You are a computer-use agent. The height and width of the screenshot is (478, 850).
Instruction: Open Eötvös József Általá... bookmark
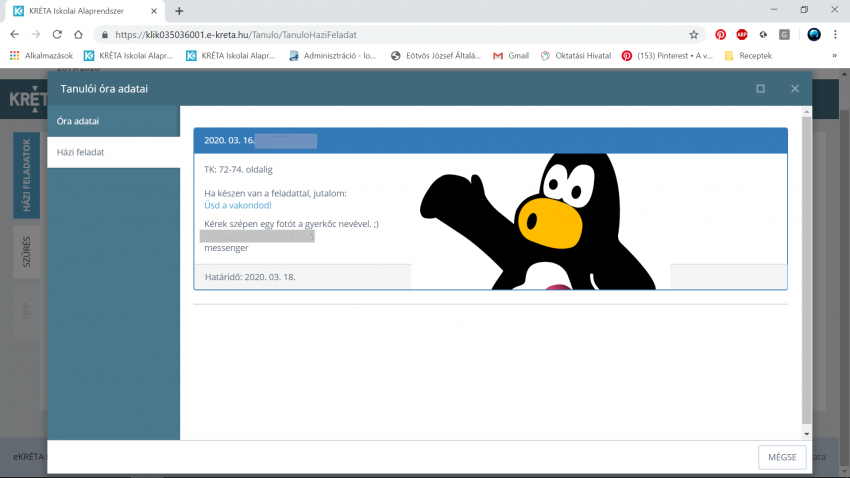click(436, 56)
